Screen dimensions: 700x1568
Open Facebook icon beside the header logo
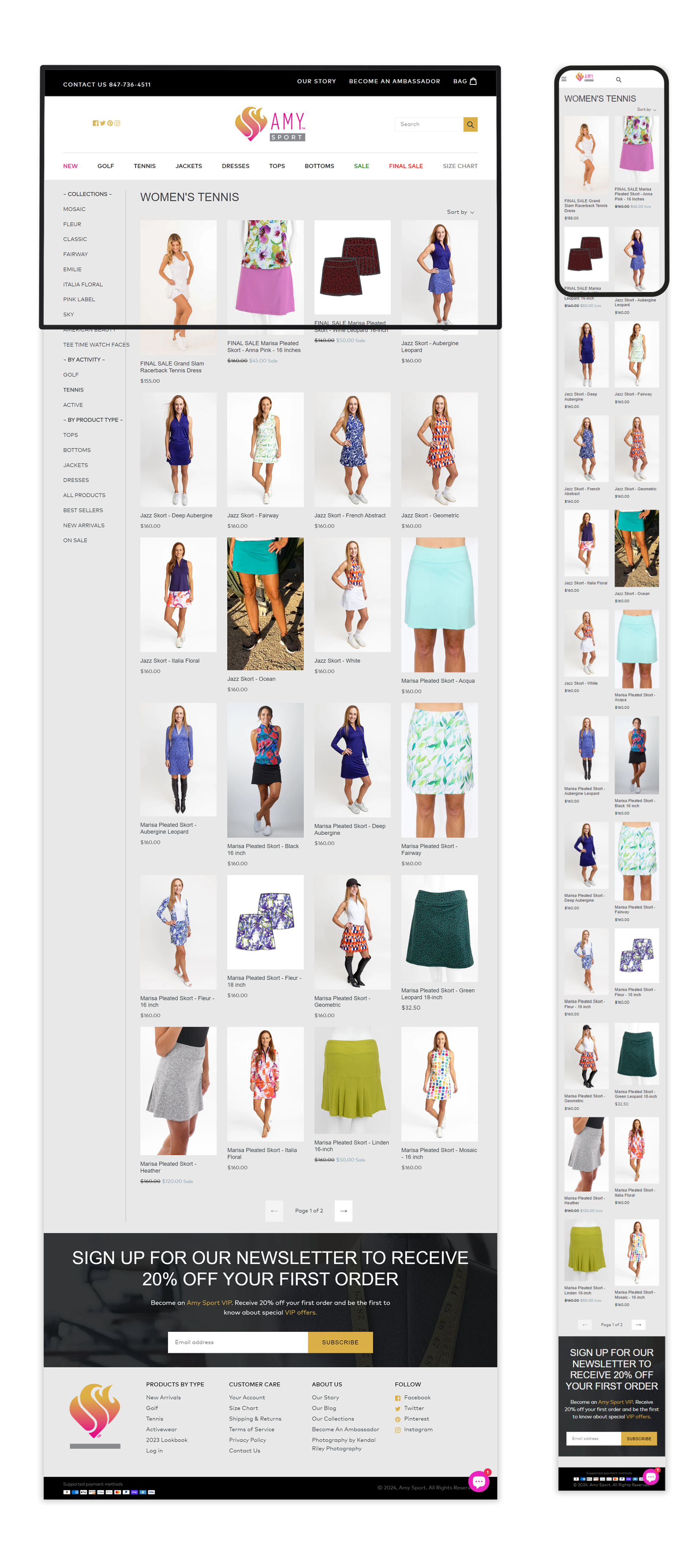coord(95,123)
